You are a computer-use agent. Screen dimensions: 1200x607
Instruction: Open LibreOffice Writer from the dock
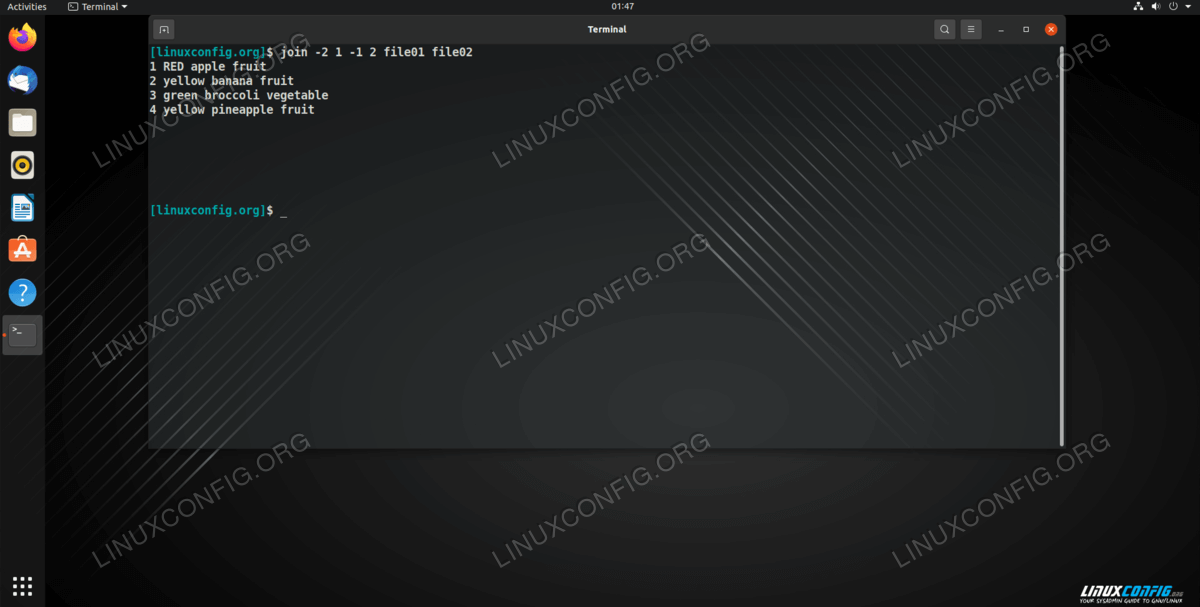[22, 208]
